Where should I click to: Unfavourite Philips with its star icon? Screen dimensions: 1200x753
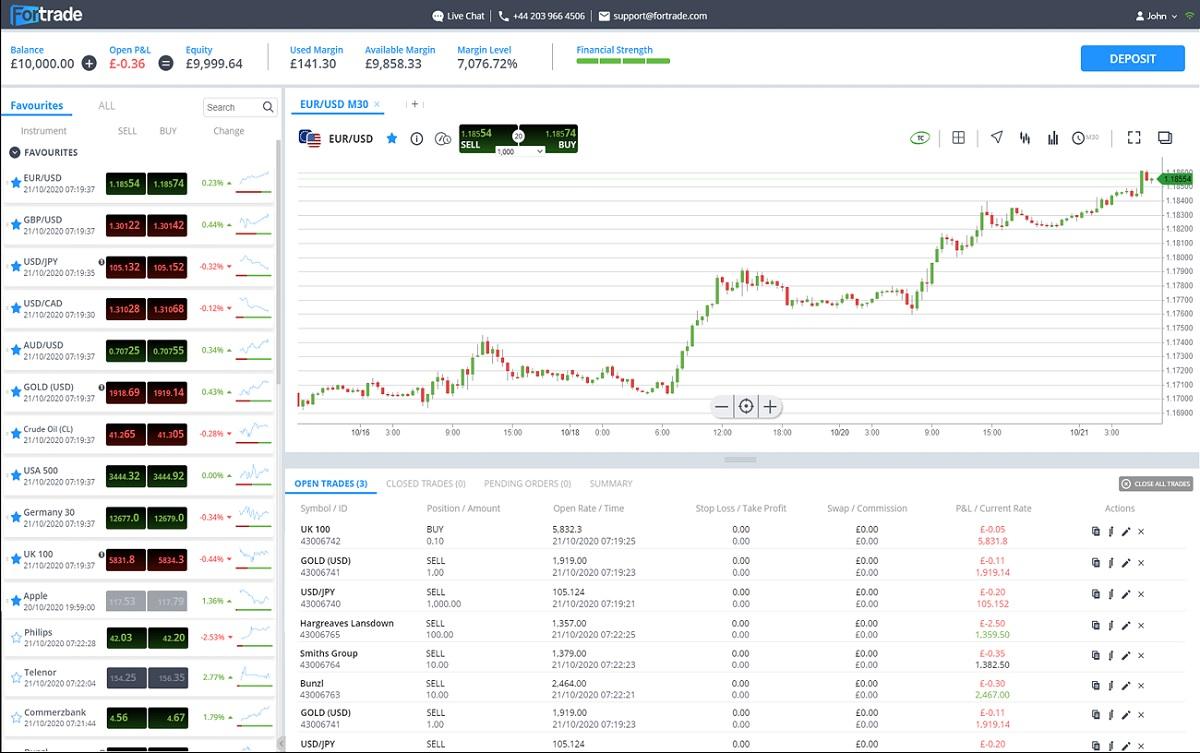pos(16,637)
